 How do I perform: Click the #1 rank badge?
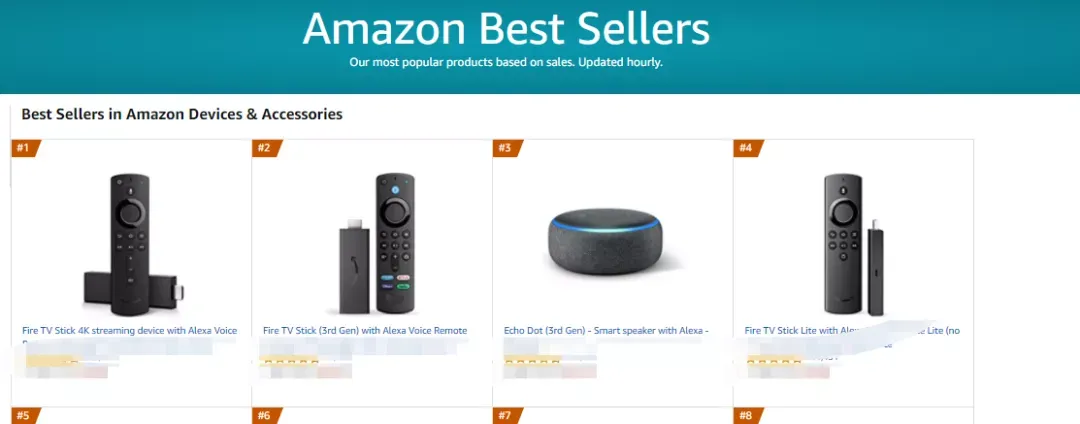(26, 148)
